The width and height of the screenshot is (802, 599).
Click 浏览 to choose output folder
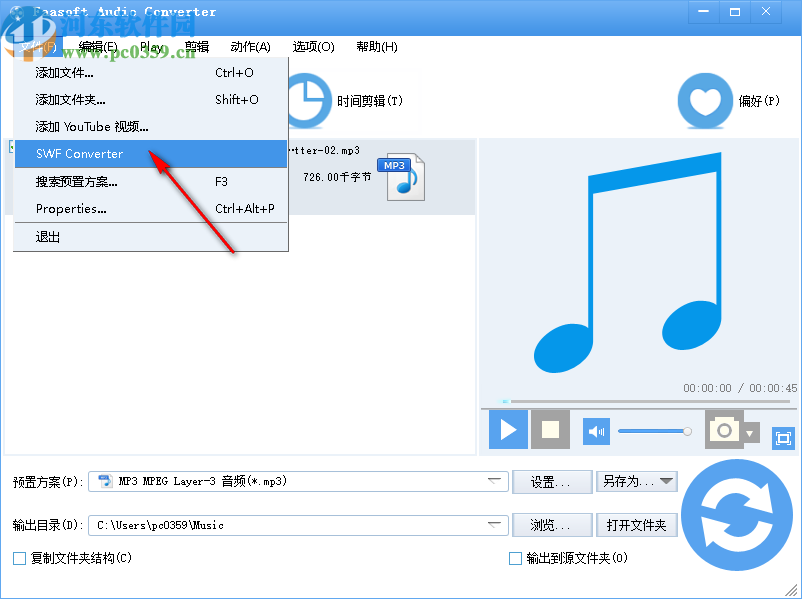pyautogui.click(x=552, y=524)
